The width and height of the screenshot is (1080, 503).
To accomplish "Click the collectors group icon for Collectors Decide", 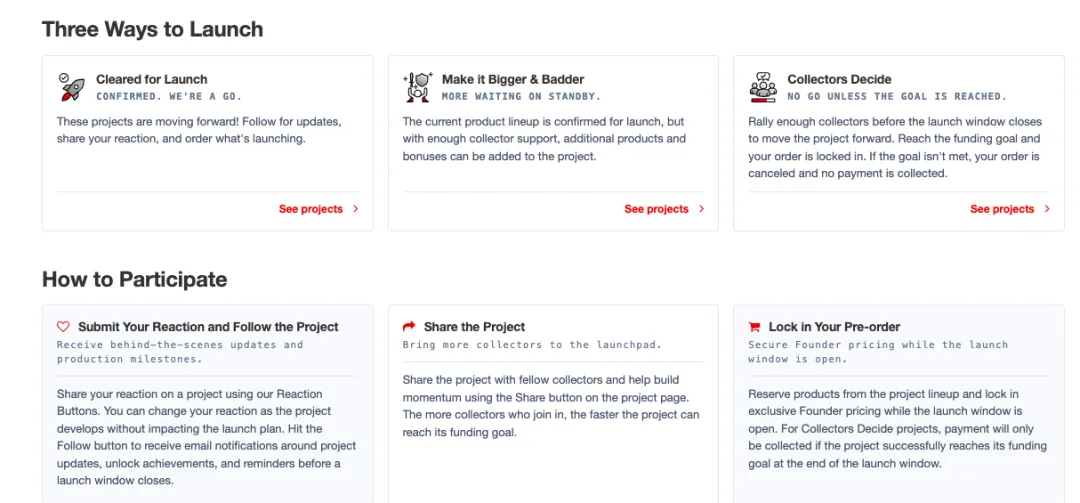I will (763, 87).
